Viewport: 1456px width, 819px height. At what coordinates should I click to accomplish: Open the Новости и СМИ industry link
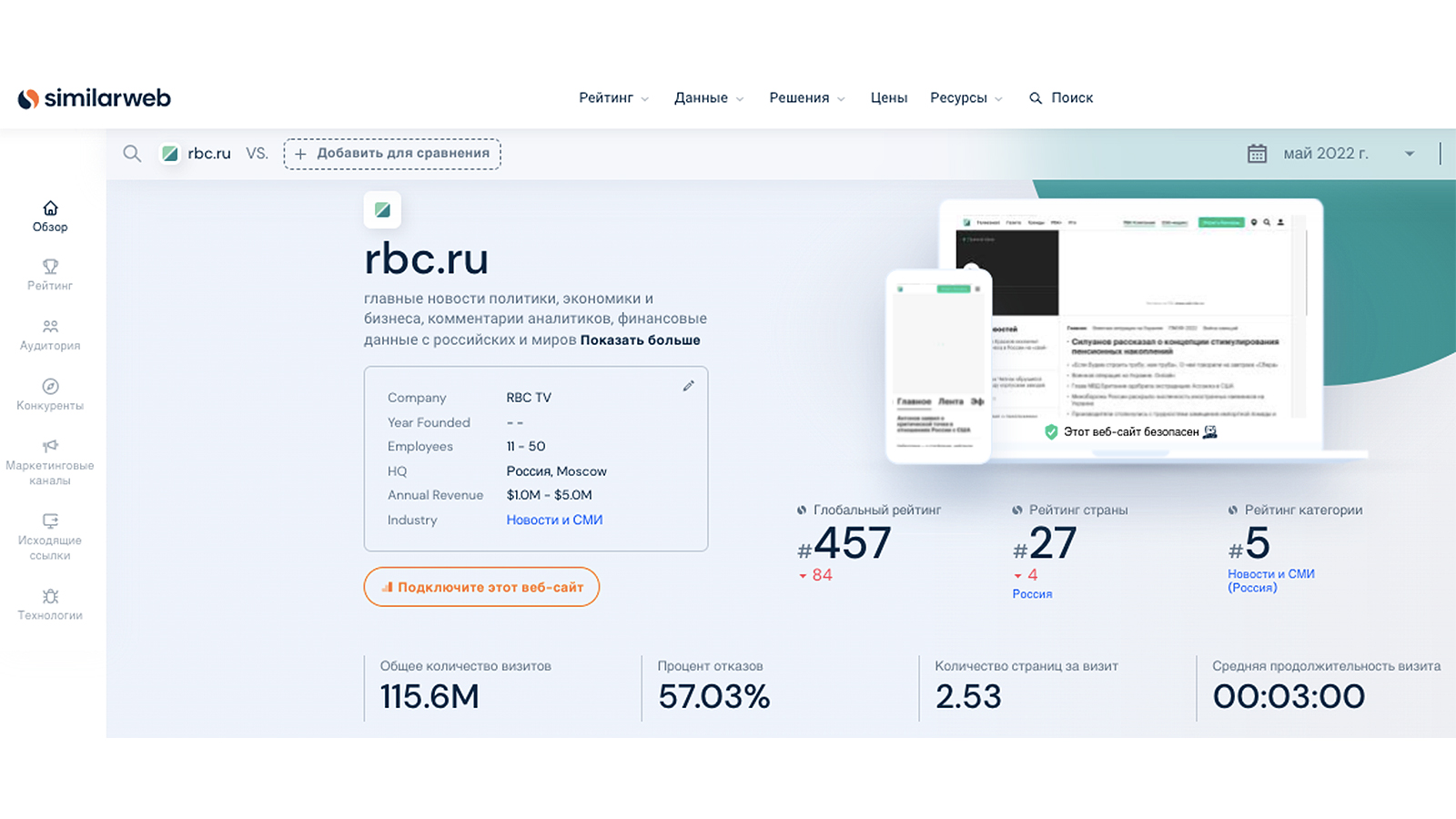coord(554,520)
